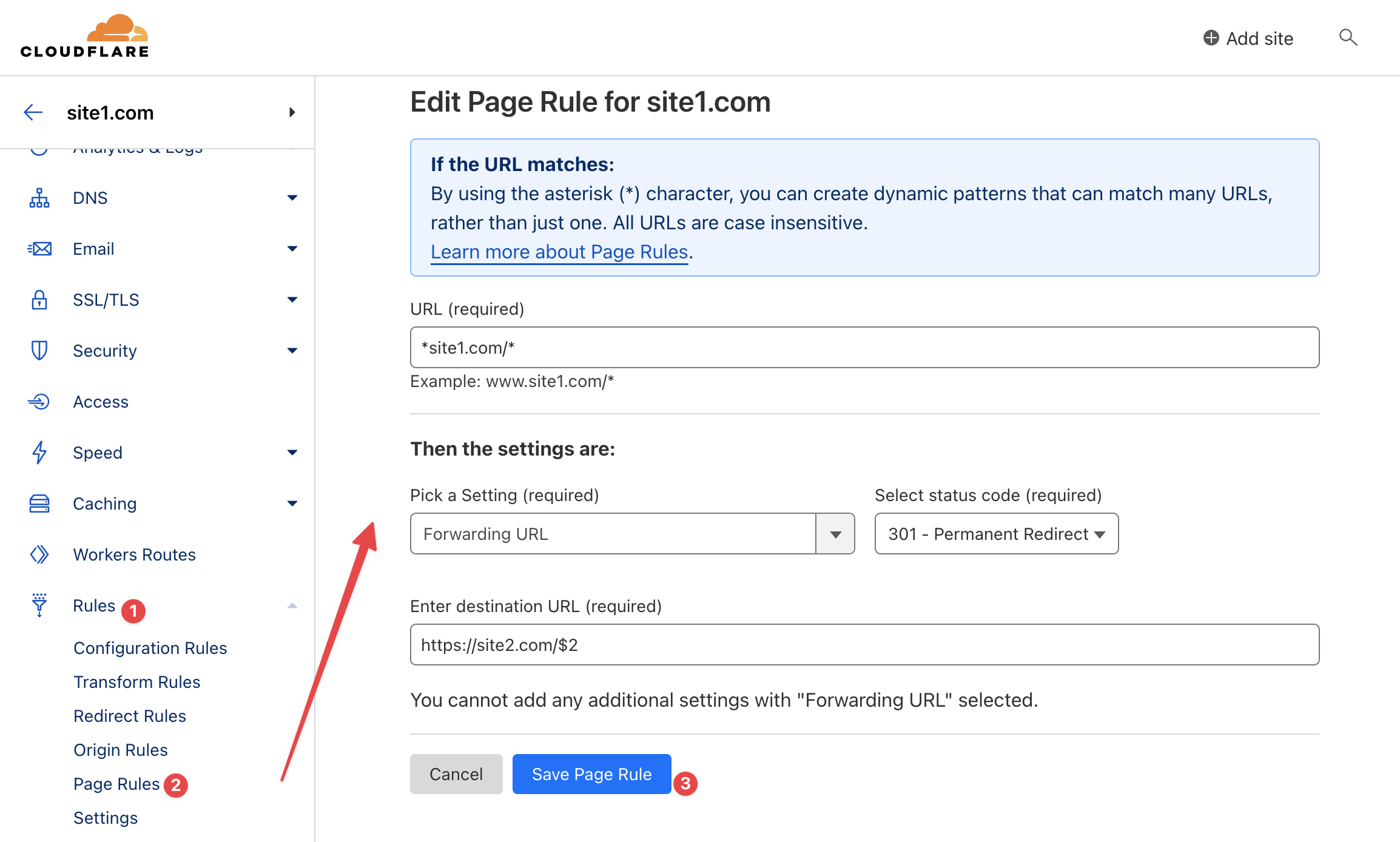Expand the site1.com selector arrow
The width and height of the screenshot is (1400, 842).
(292, 112)
